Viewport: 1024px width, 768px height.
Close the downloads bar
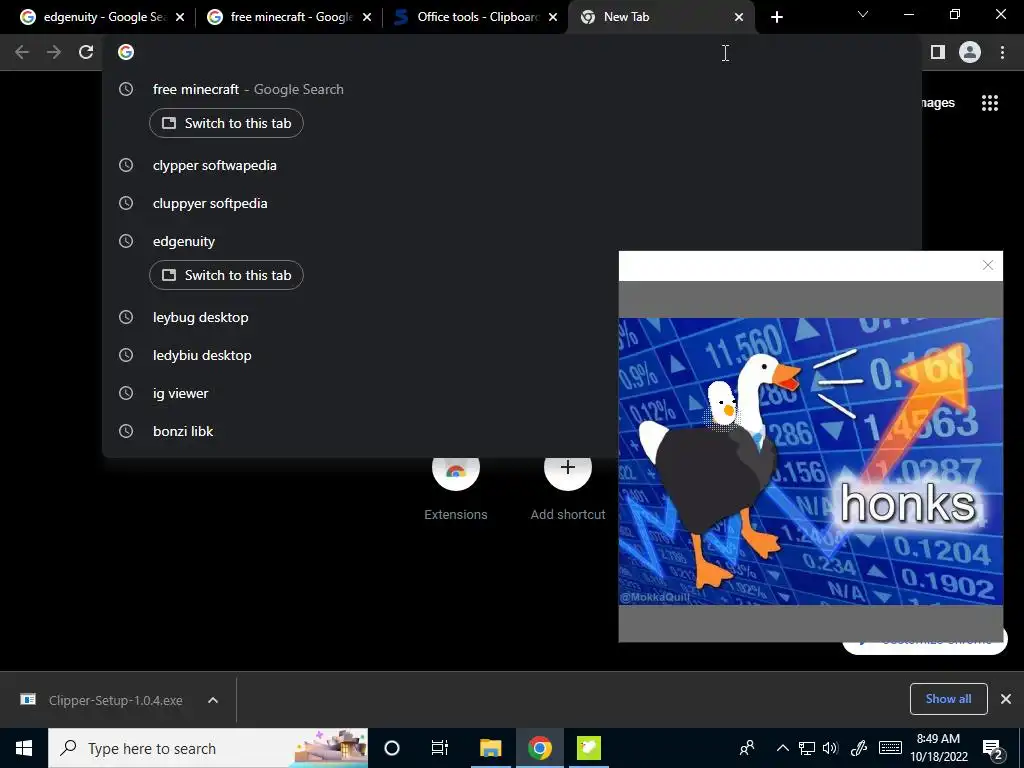point(1006,699)
